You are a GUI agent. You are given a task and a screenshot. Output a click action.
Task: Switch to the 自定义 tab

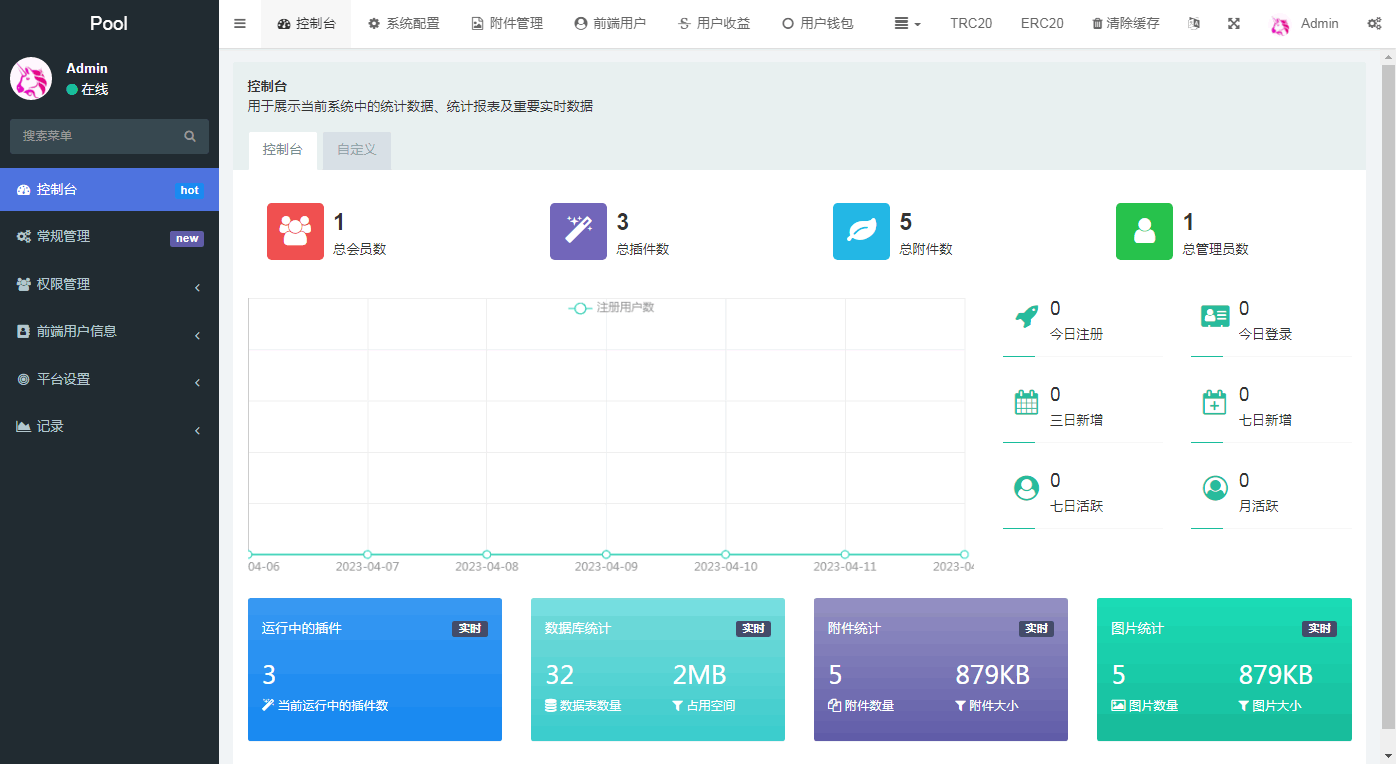point(356,150)
